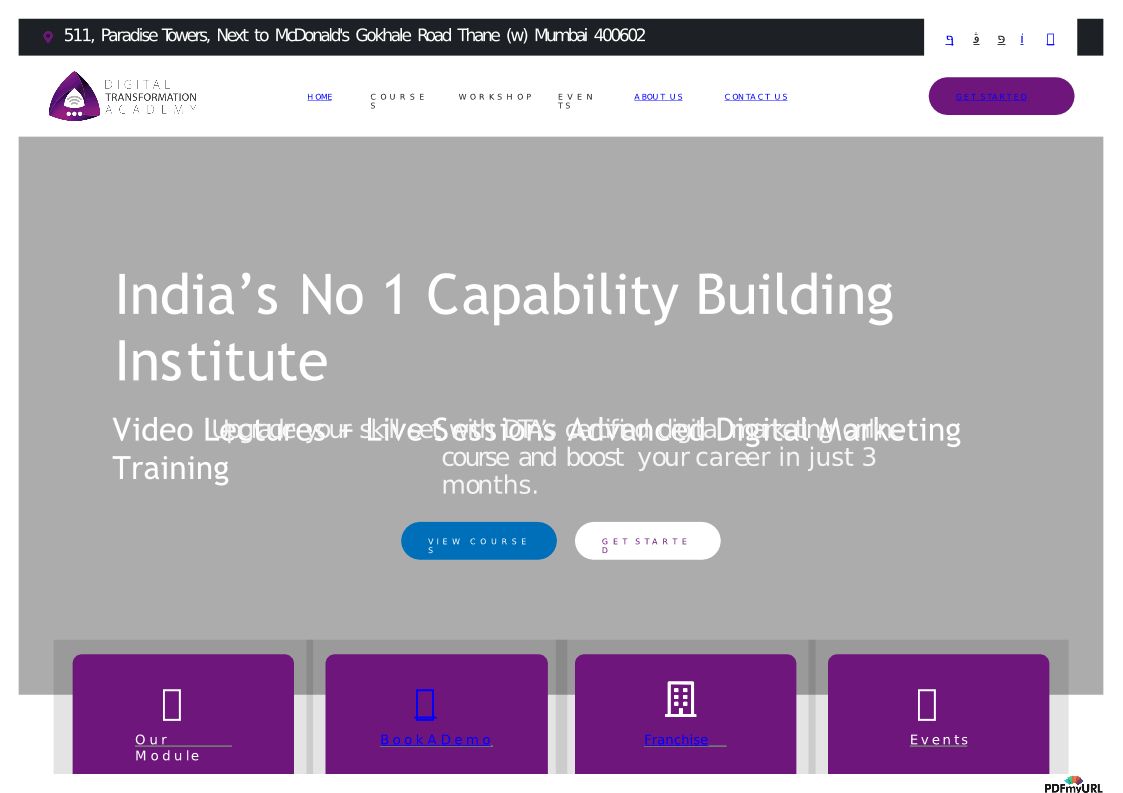1123x793 pixels.
Task: Open the Courses menu item
Action: 397,101
